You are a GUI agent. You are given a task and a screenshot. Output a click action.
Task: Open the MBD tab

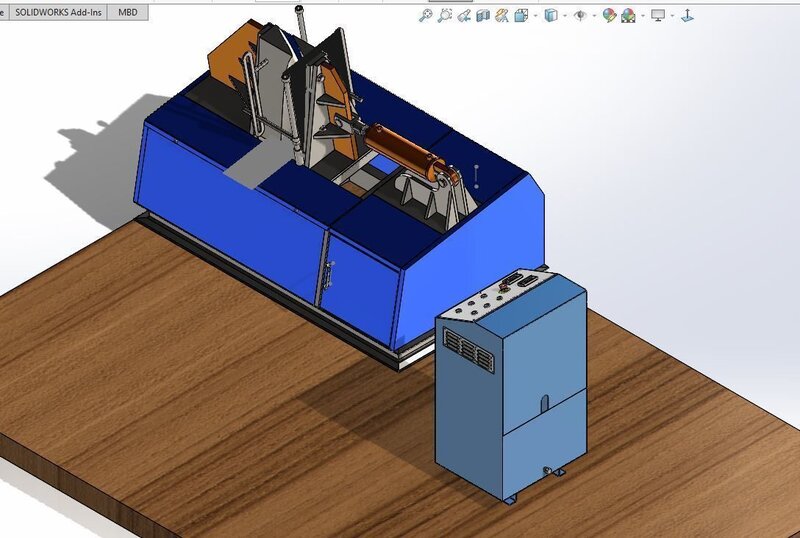(x=128, y=11)
